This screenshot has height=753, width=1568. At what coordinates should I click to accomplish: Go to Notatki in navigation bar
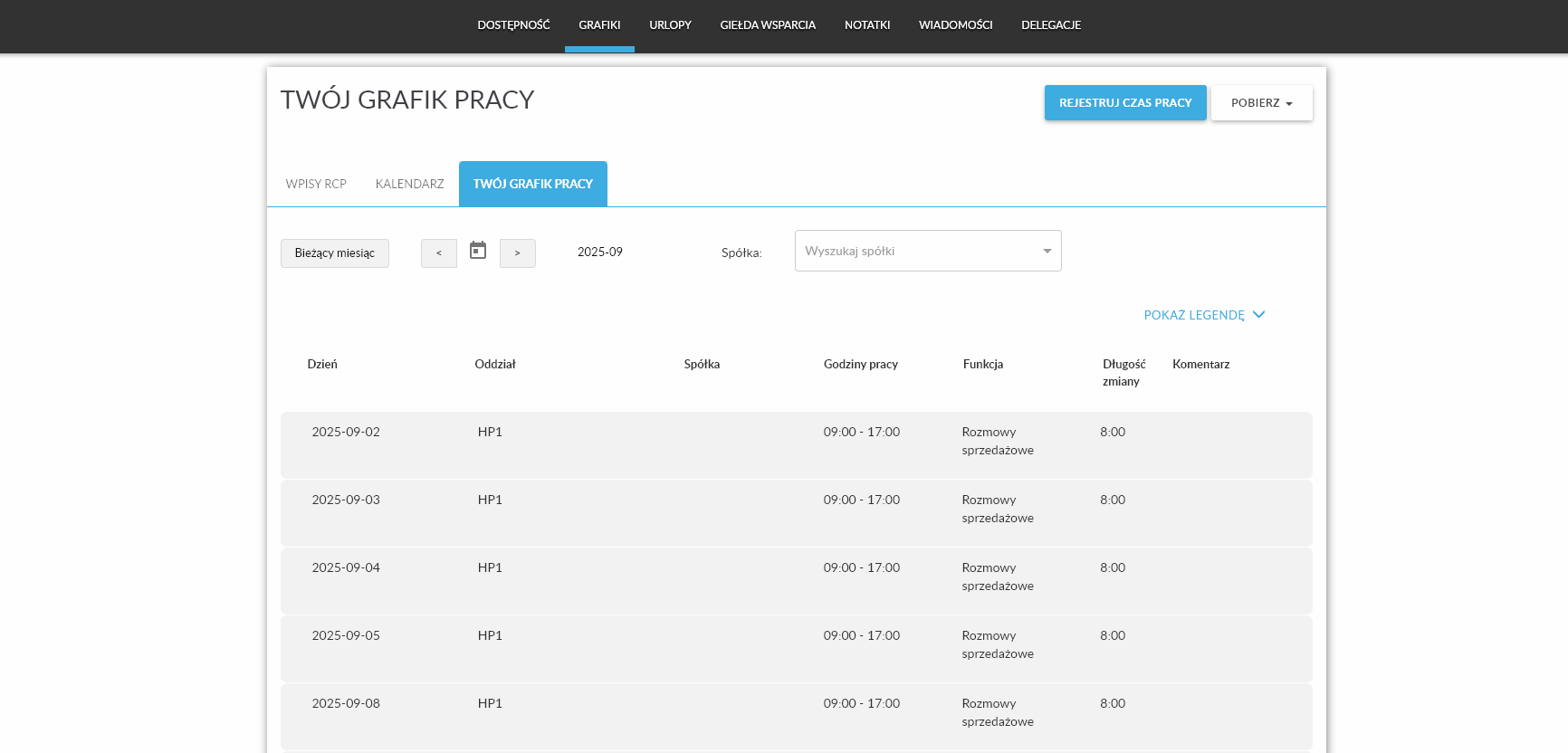pos(867,25)
